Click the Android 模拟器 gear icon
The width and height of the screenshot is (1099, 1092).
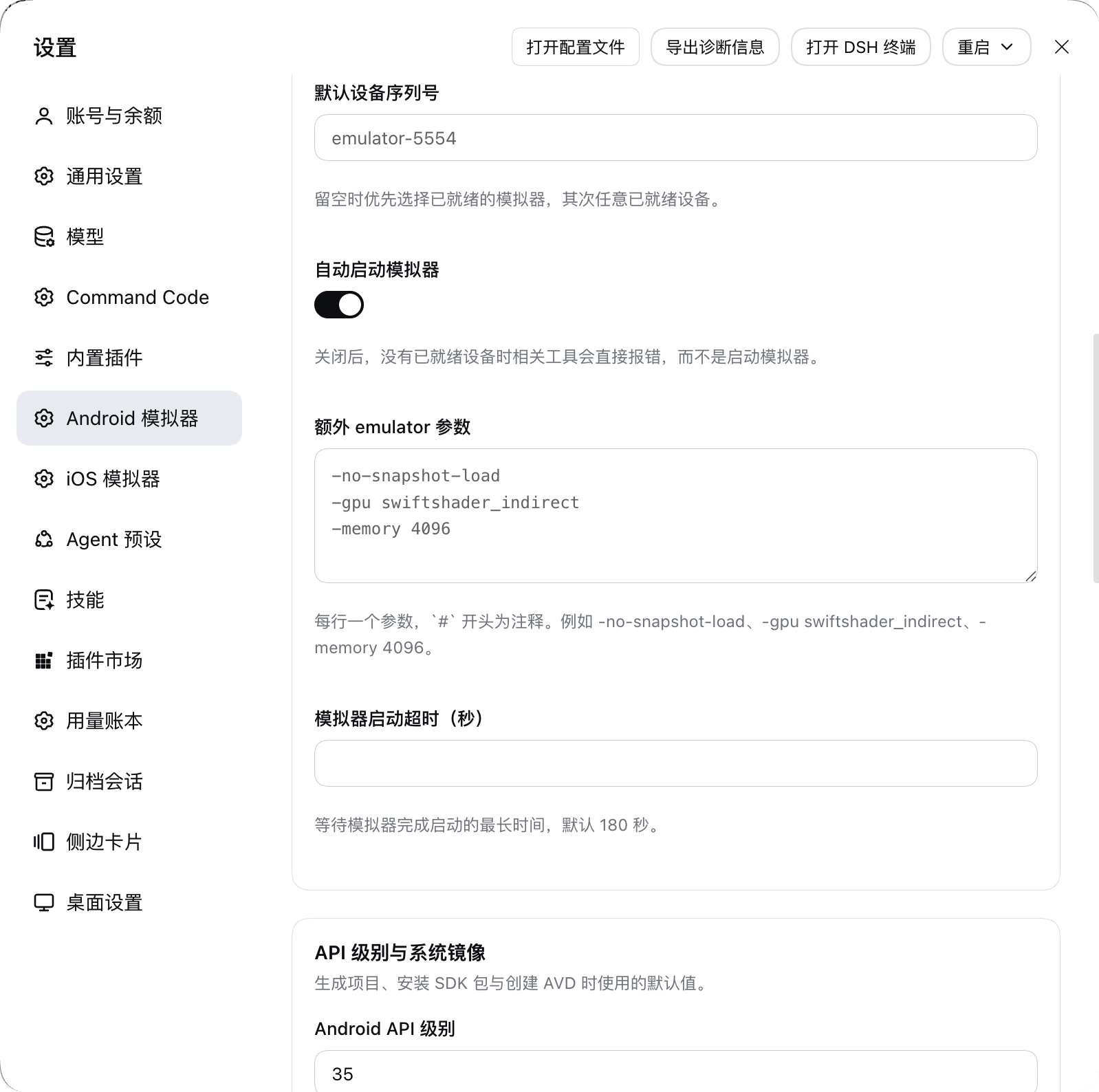pos(44,419)
